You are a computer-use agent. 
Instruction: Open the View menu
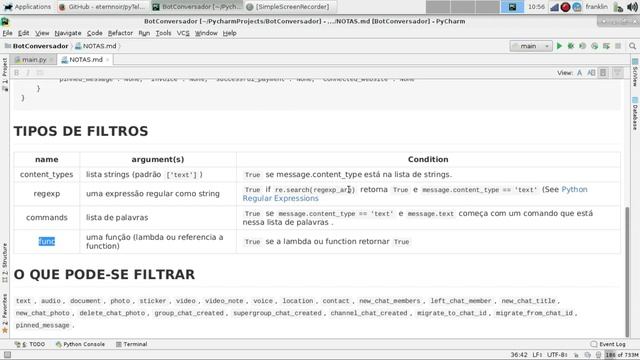tap(42, 33)
